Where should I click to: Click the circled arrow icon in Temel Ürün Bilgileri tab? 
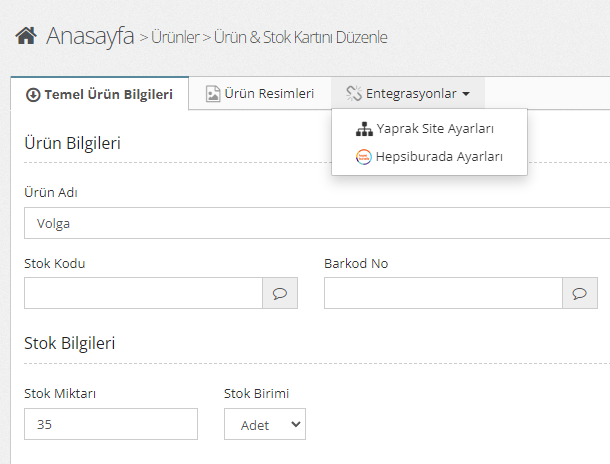[x=33, y=94]
